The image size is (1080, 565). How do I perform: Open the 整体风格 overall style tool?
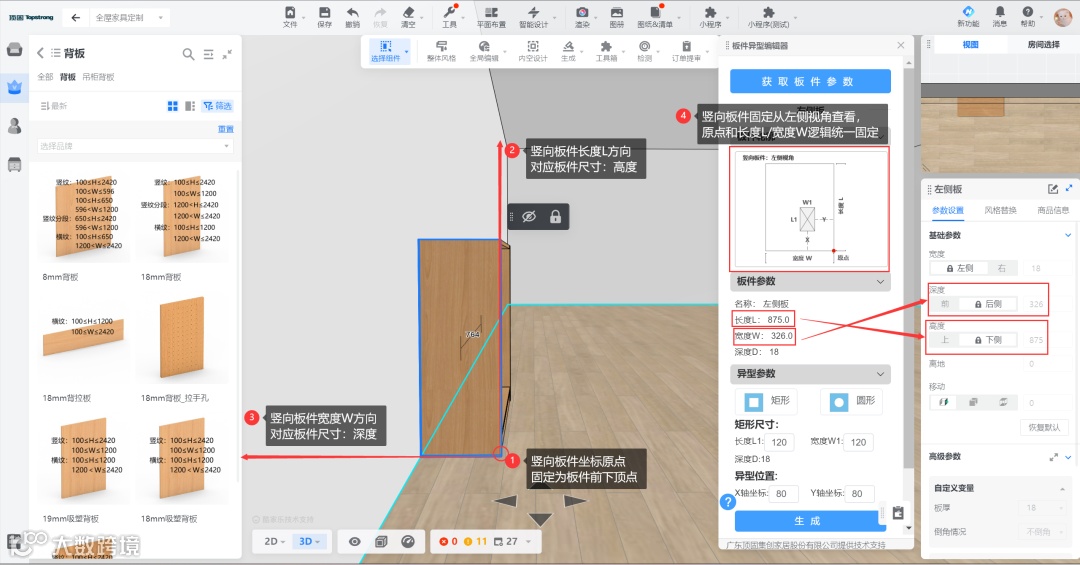tap(442, 51)
